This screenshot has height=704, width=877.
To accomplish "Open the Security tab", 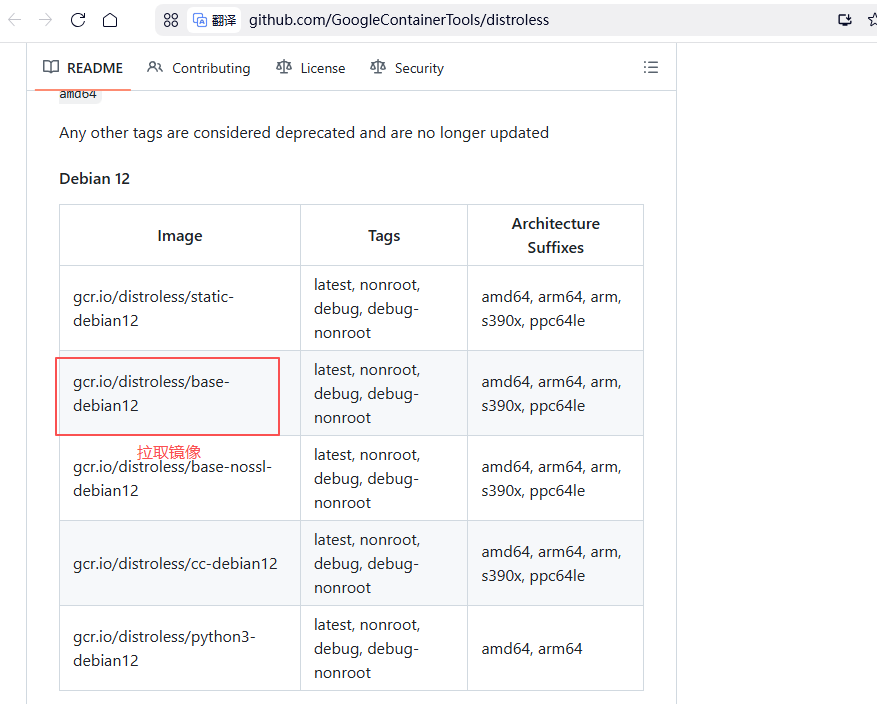I will (x=407, y=68).
